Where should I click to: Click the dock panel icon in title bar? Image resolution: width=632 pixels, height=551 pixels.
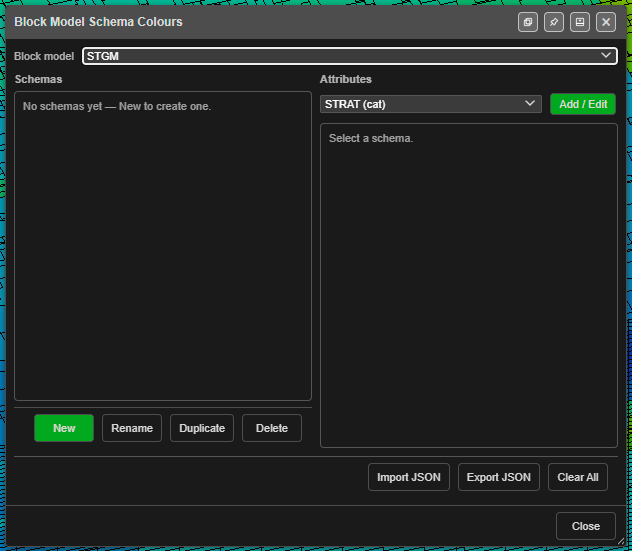580,22
